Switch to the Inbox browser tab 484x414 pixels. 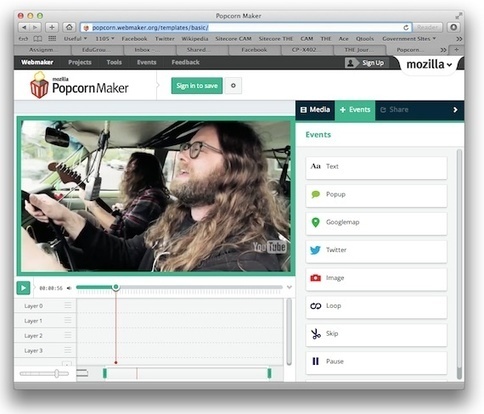150,50
